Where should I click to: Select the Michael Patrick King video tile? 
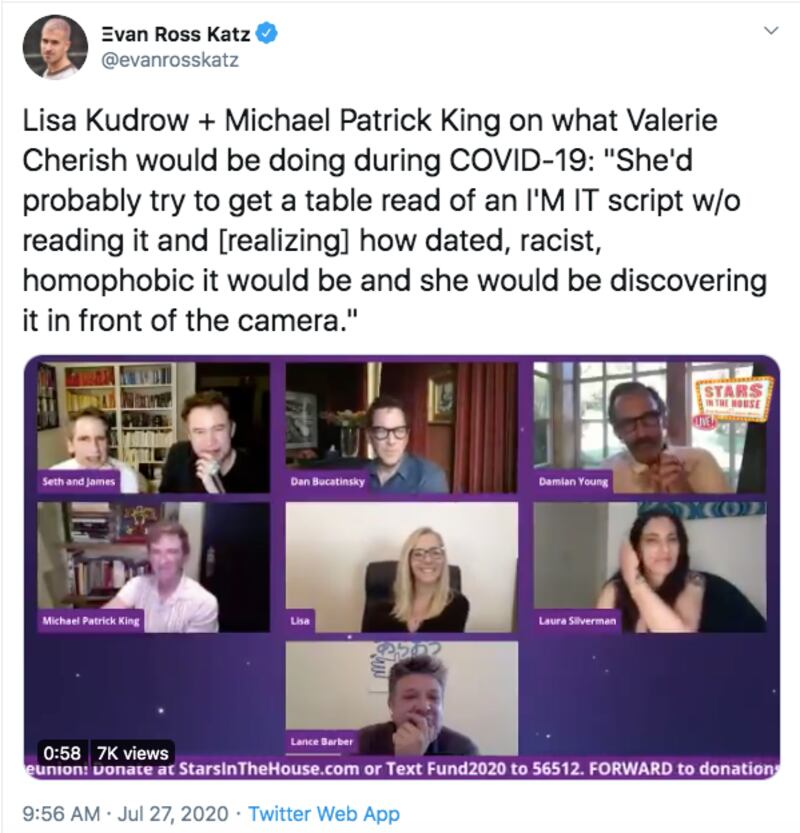click(154, 567)
